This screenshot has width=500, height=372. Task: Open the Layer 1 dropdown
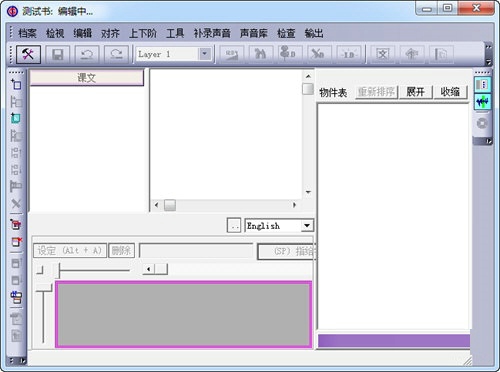205,54
